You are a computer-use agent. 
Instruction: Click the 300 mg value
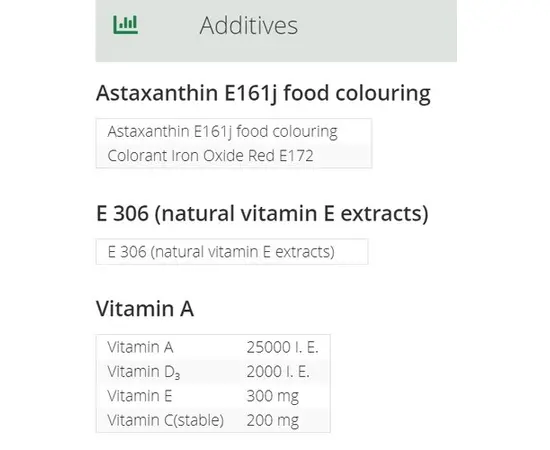(x=273, y=397)
